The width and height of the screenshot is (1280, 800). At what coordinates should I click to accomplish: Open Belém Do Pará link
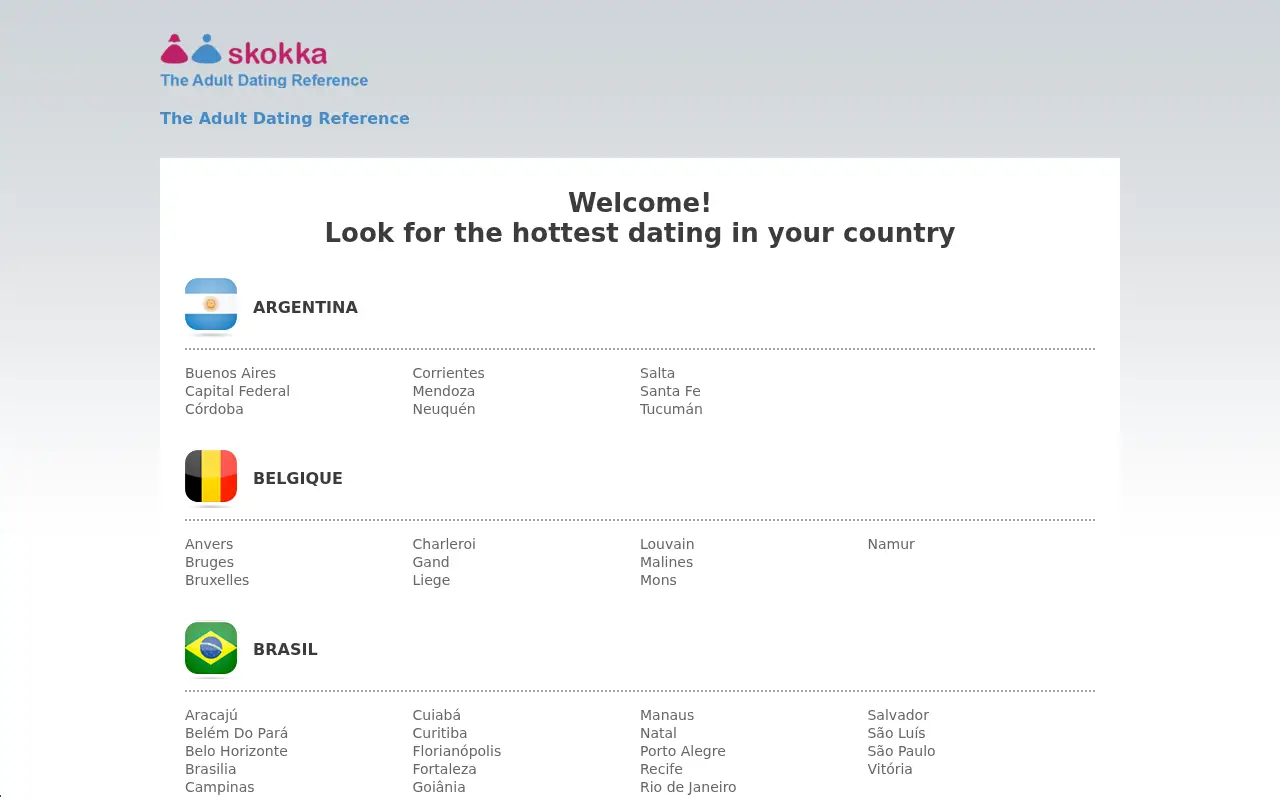point(236,733)
